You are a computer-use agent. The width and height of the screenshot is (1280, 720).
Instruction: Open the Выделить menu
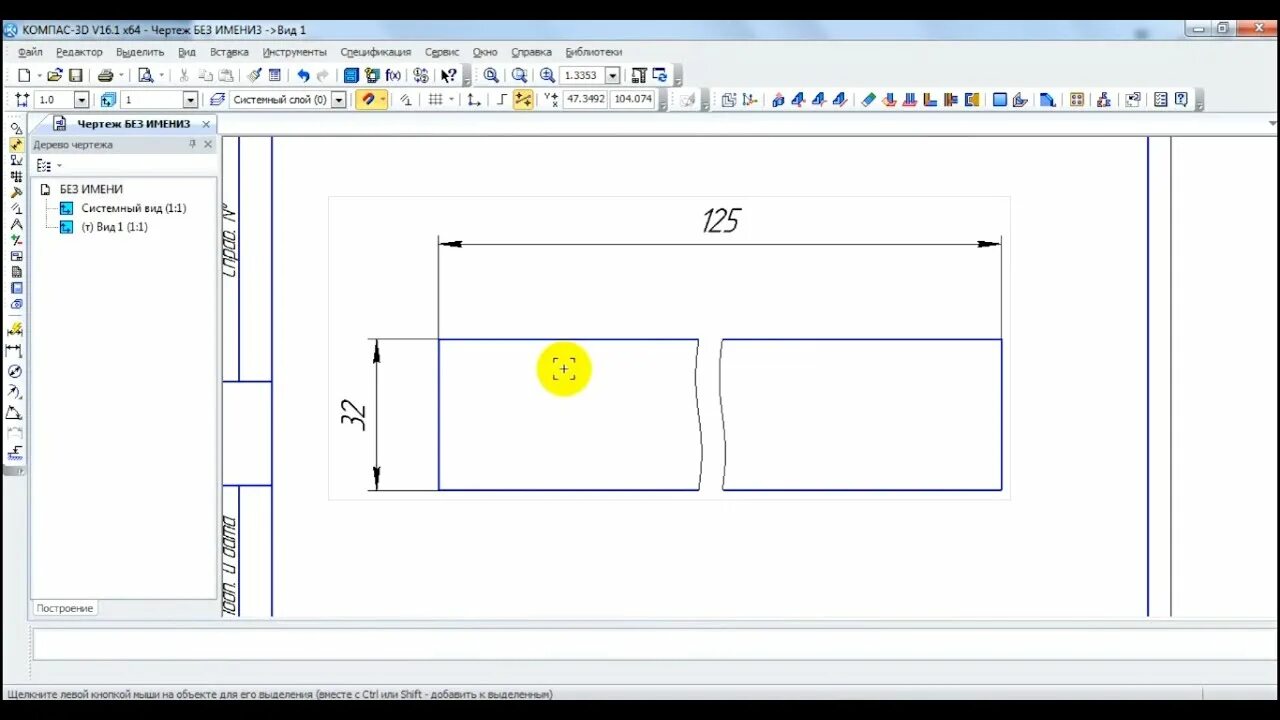[x=140, y=52]
